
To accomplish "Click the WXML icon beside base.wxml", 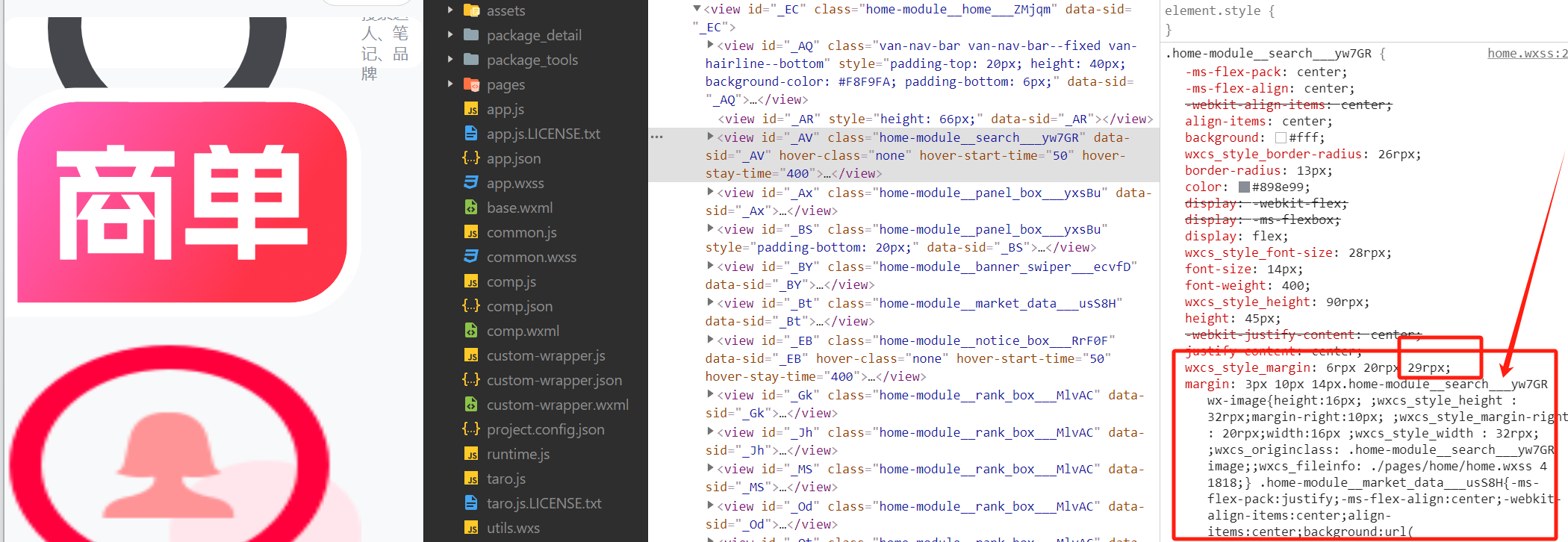I will [x=471, y=208].
